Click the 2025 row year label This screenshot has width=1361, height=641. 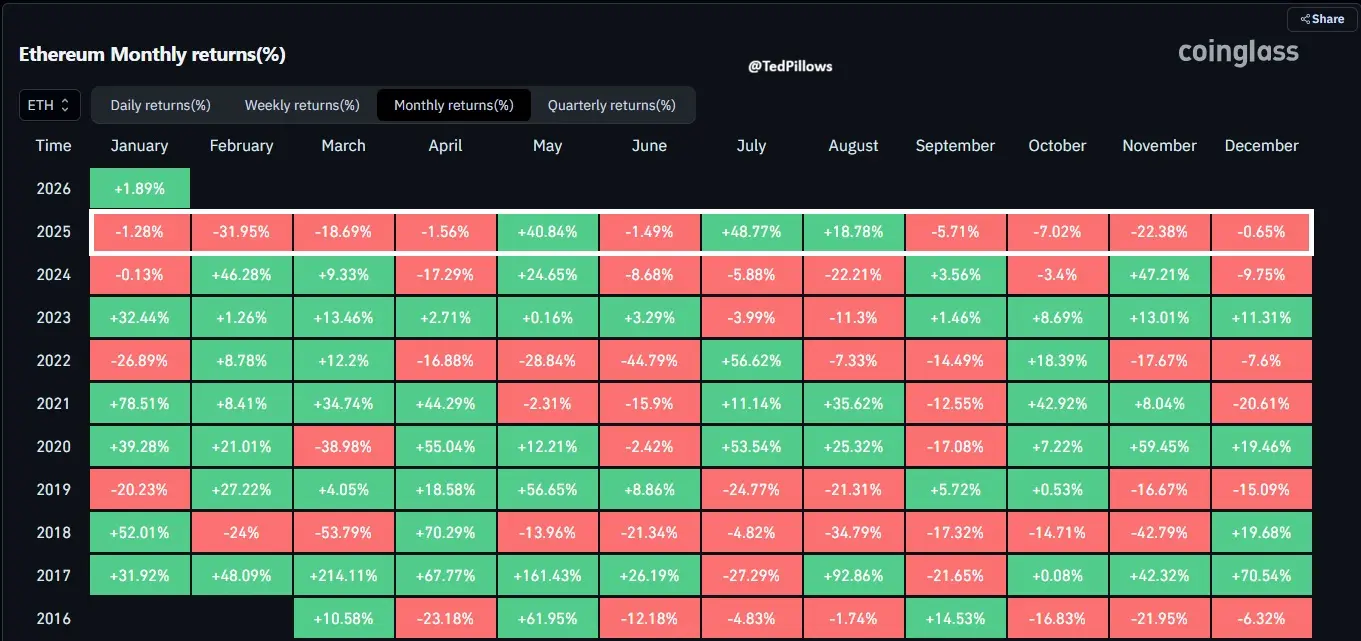tap(53, 232)
